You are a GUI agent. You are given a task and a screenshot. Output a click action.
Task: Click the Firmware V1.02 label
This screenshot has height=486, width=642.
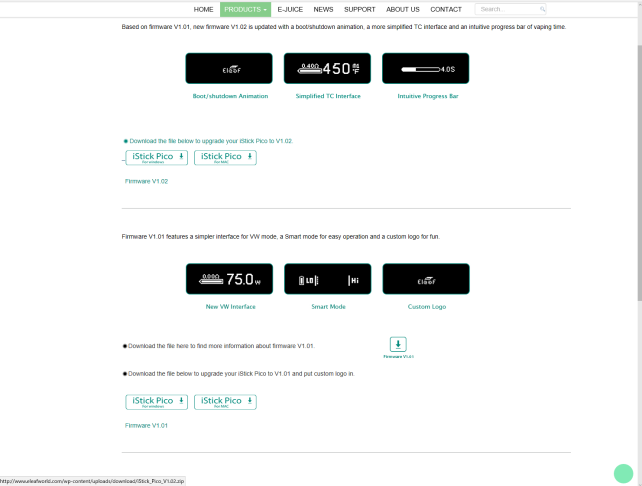(146, 181)
